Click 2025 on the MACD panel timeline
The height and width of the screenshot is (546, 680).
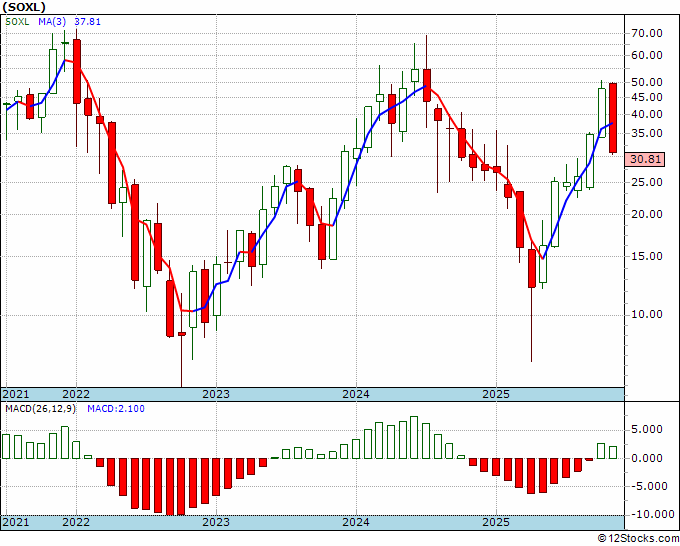[496, 522]
